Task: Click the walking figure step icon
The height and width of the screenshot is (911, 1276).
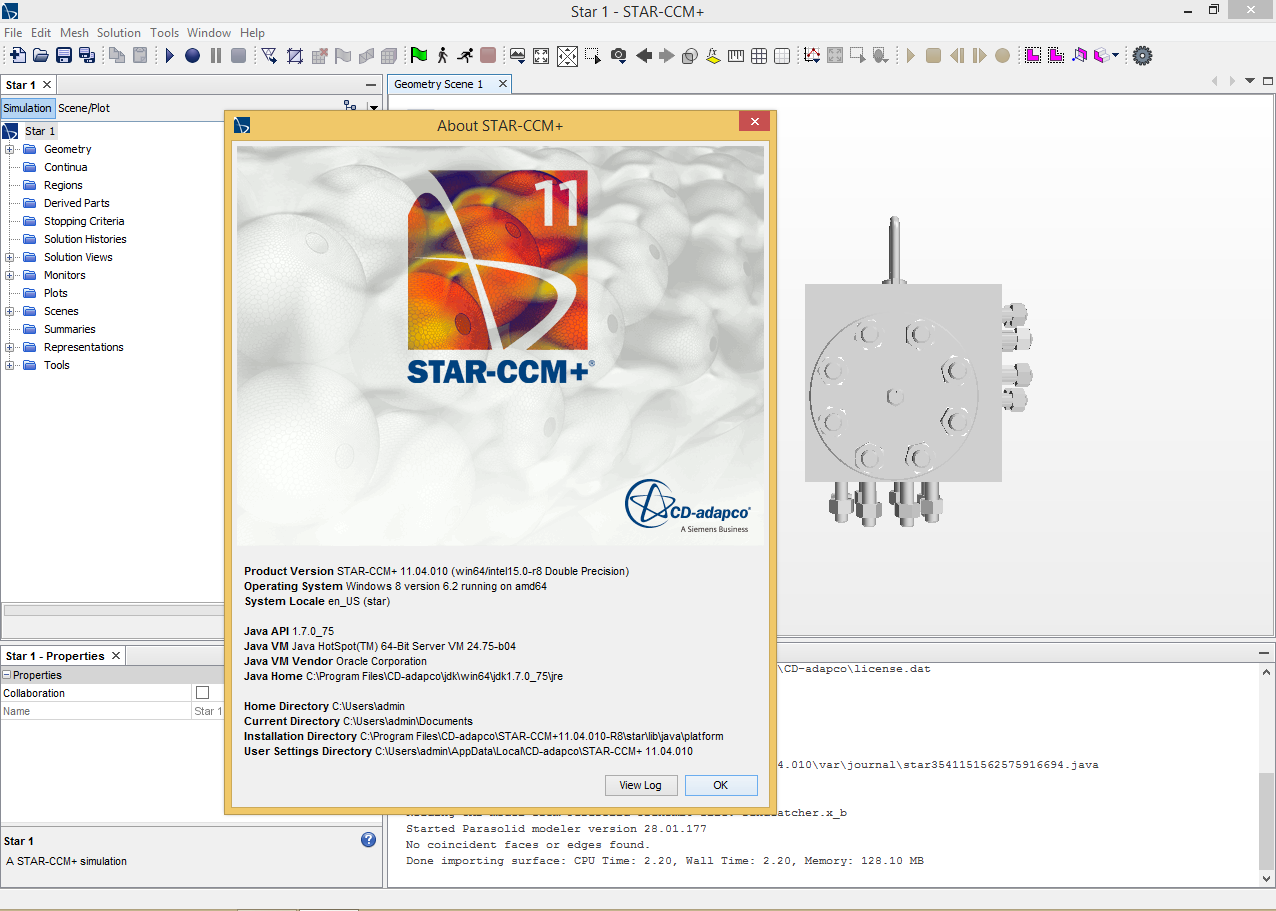Action: [x=442, y=56]
